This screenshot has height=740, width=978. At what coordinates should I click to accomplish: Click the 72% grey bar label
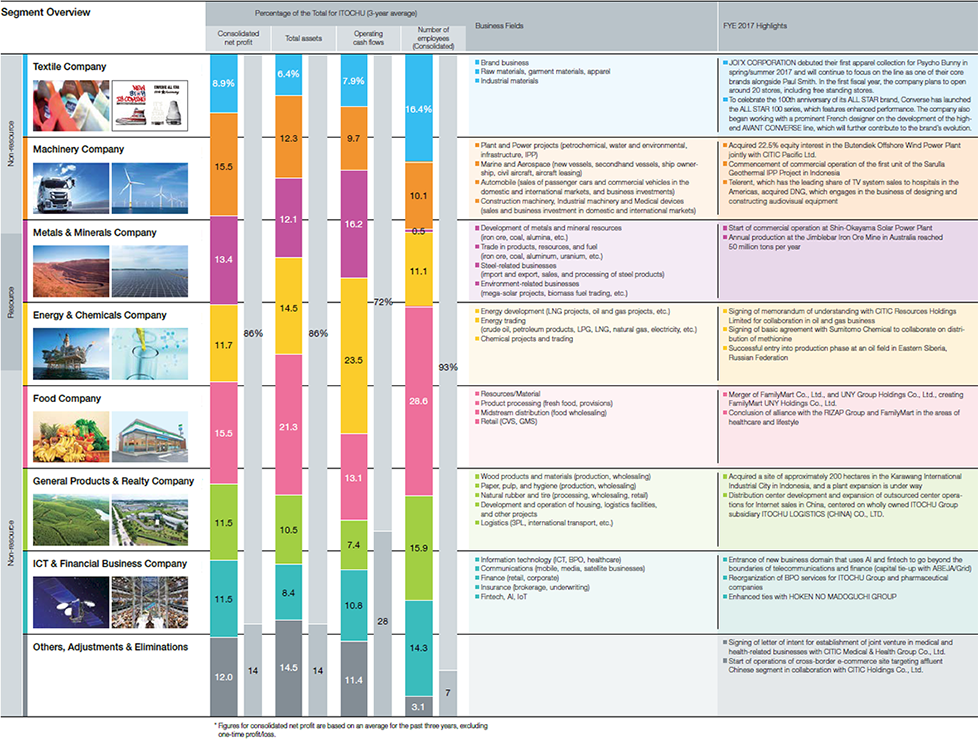pyautogui.click(x=383, y=302)
